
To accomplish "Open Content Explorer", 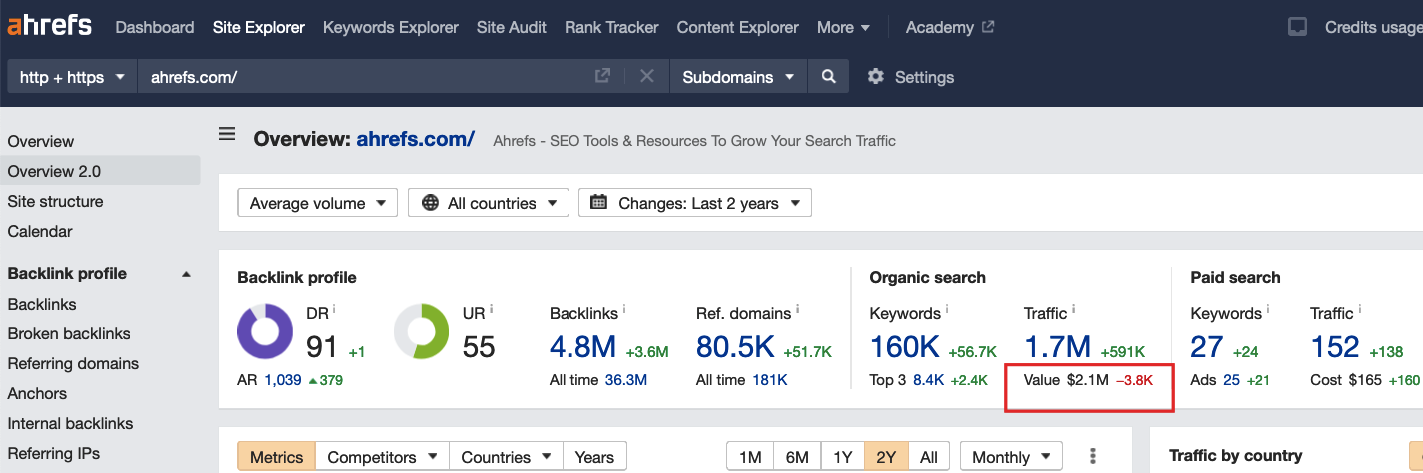I will pos(738,27).
